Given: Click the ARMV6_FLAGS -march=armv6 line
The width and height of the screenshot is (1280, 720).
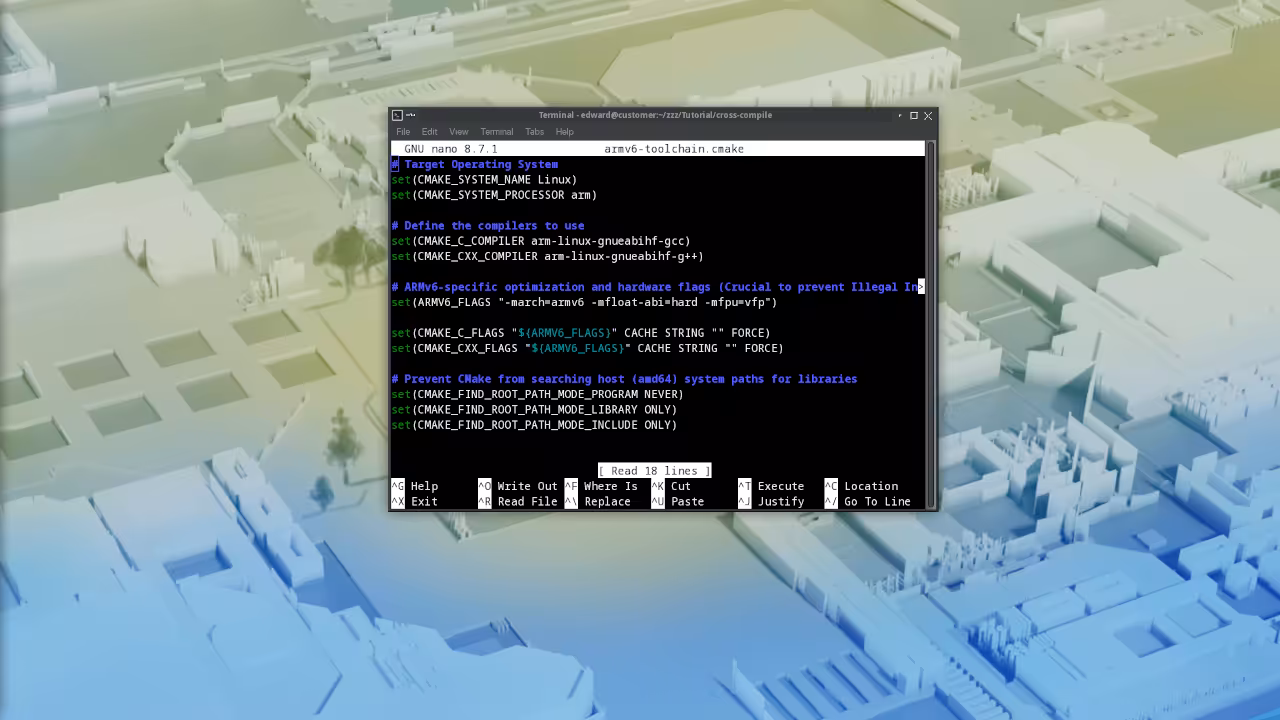Looking at the screenshot, I should click(x=584, y=302).
